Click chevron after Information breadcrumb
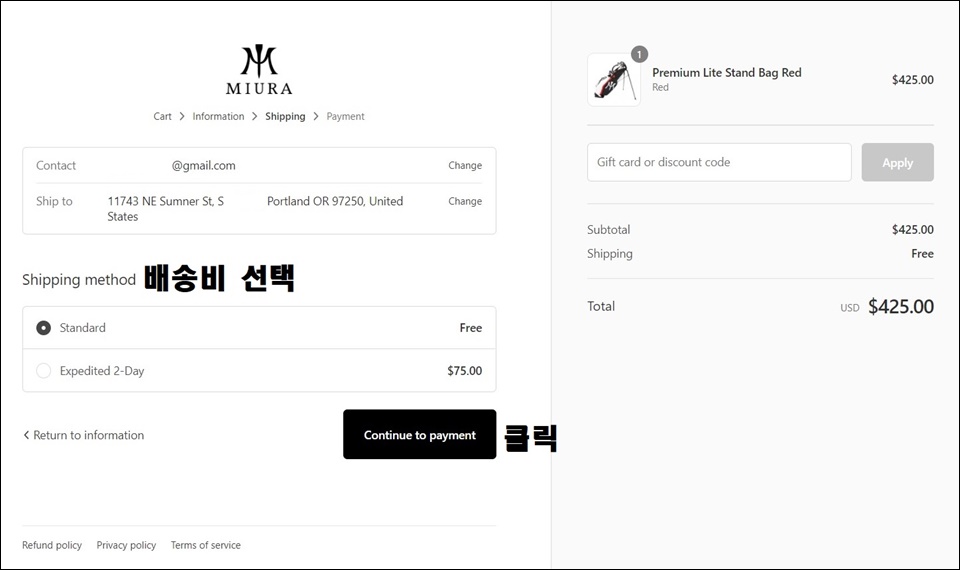This screenshot has width=960, height=570. (255, 116)
